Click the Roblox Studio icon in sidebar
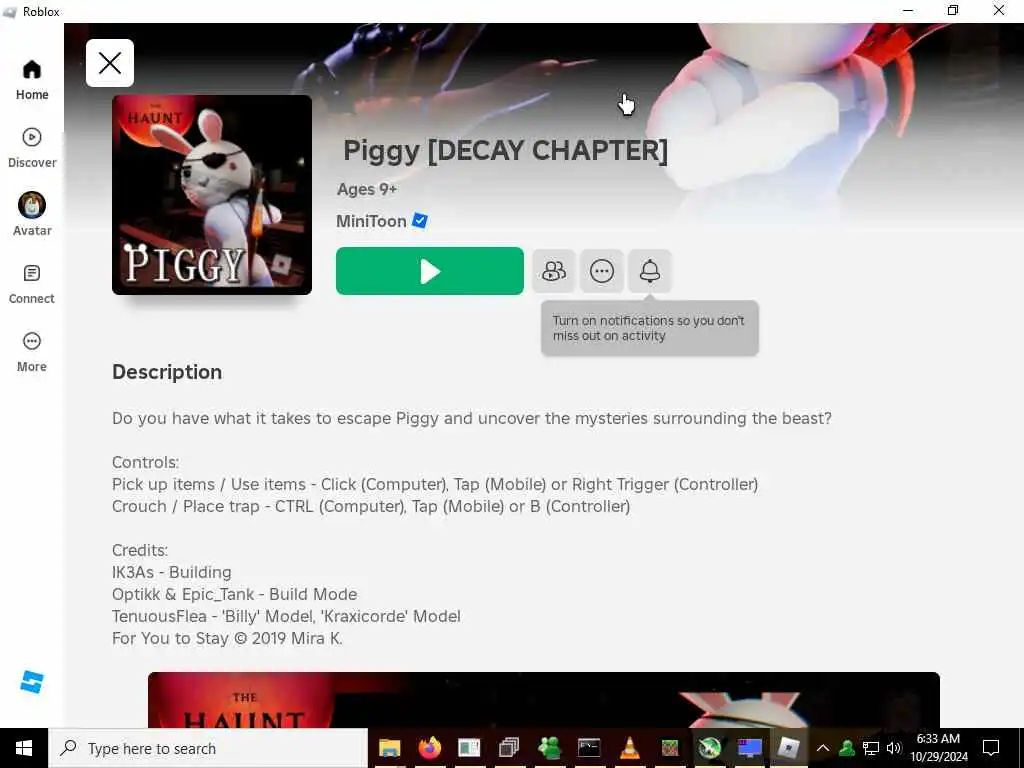 31,682
